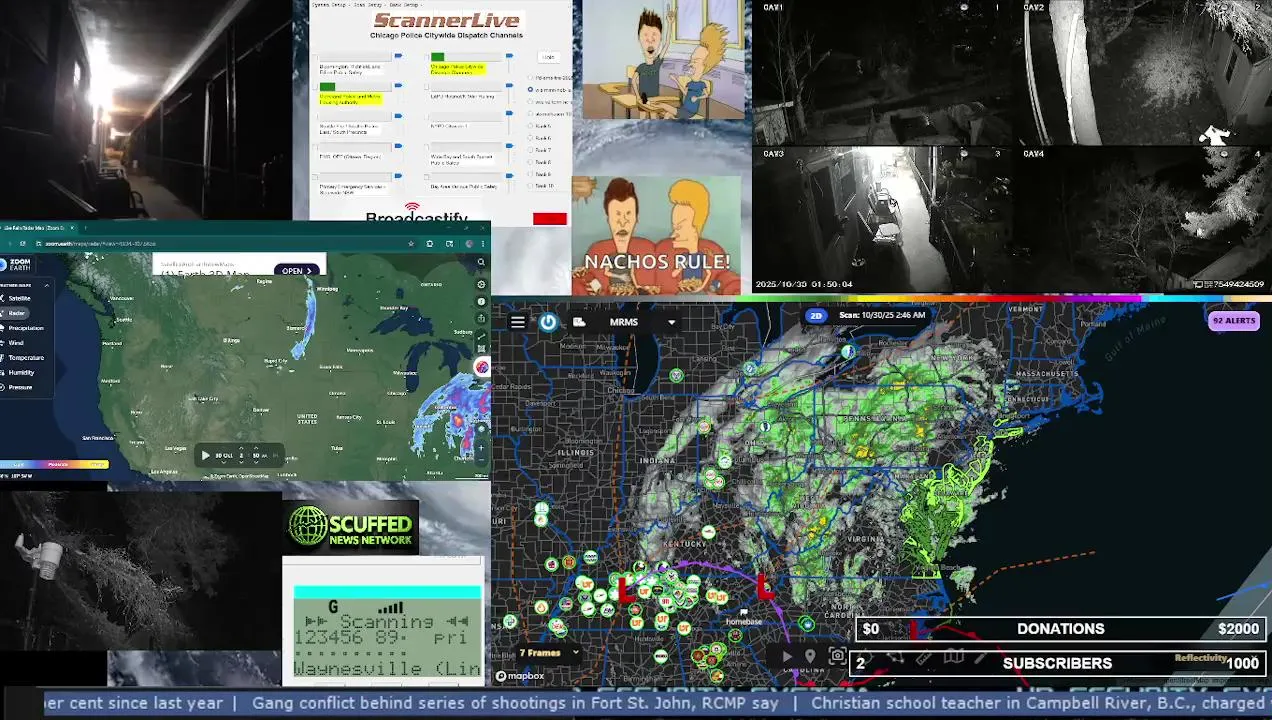This screenshot has height=720, width=1272.
Task: Click the blue power icon next to MRMS
Action: [x=548, y=322]
